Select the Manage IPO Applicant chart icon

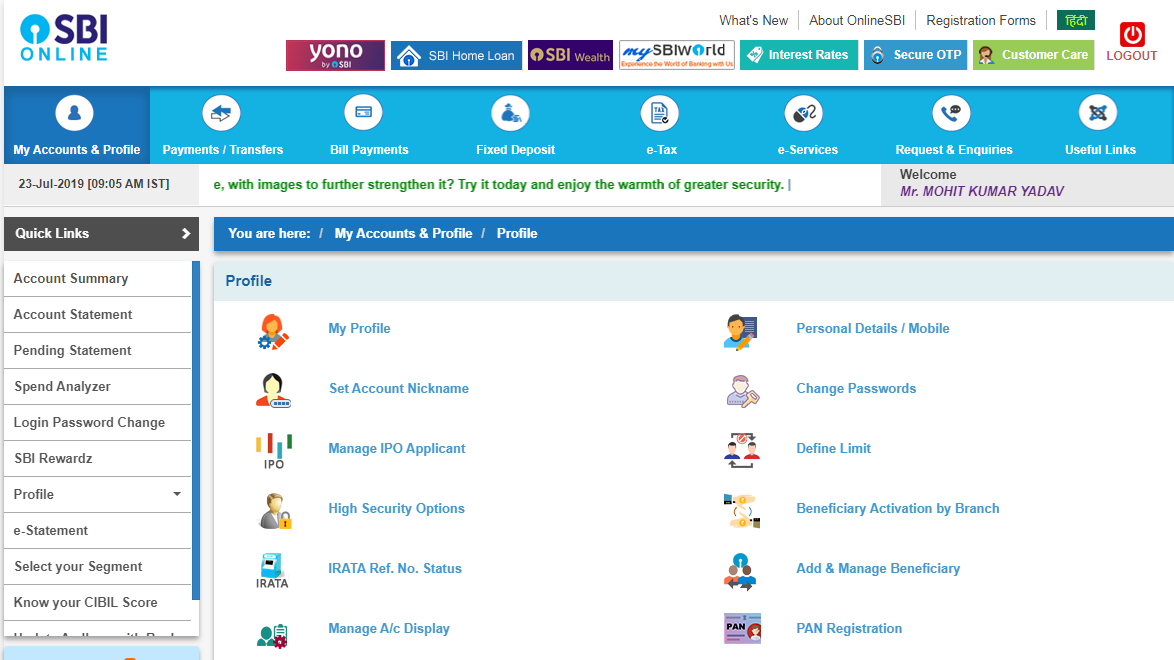tap(272, 448)
